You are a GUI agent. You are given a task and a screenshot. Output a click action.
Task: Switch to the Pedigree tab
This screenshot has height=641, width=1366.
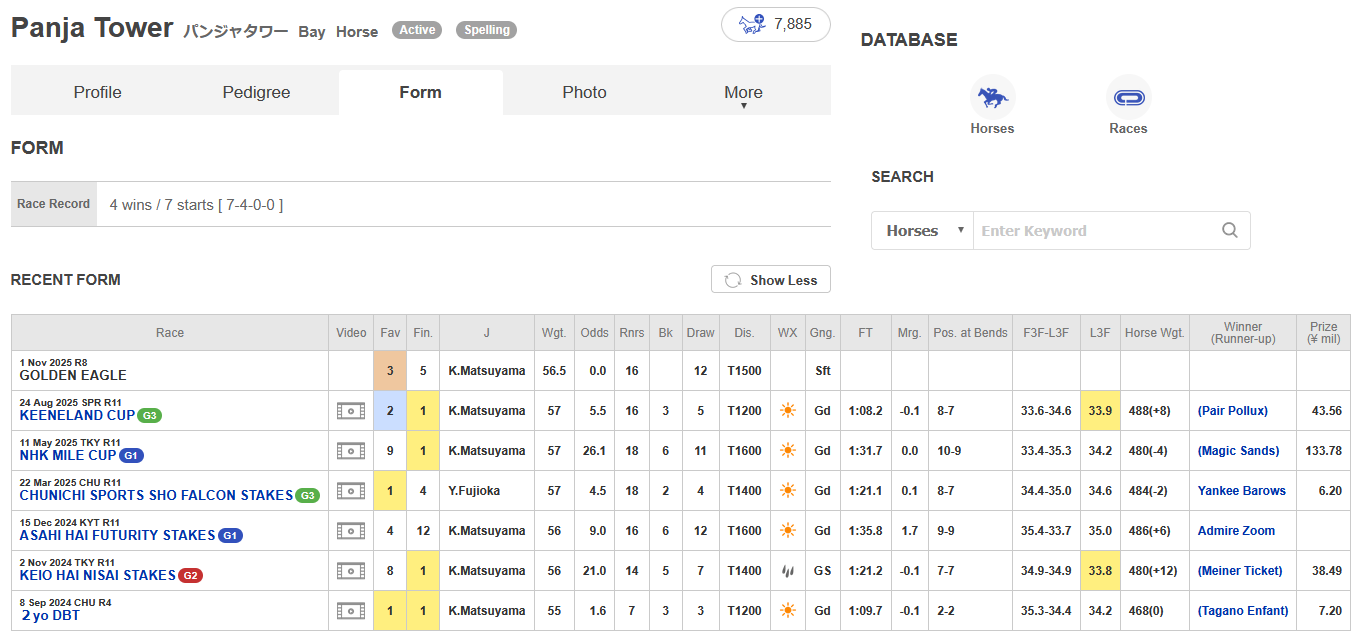256,92
